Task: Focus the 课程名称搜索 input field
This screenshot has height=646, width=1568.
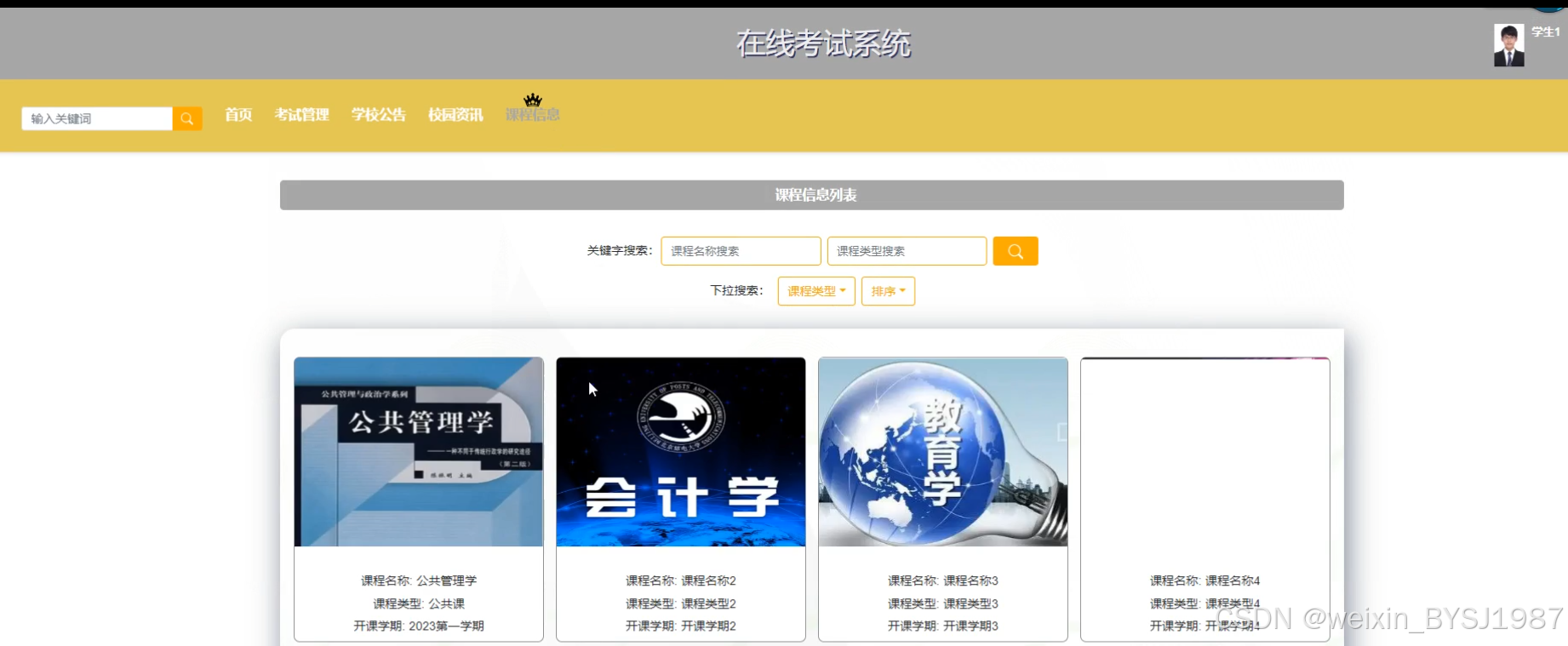Action: (741, 251)
